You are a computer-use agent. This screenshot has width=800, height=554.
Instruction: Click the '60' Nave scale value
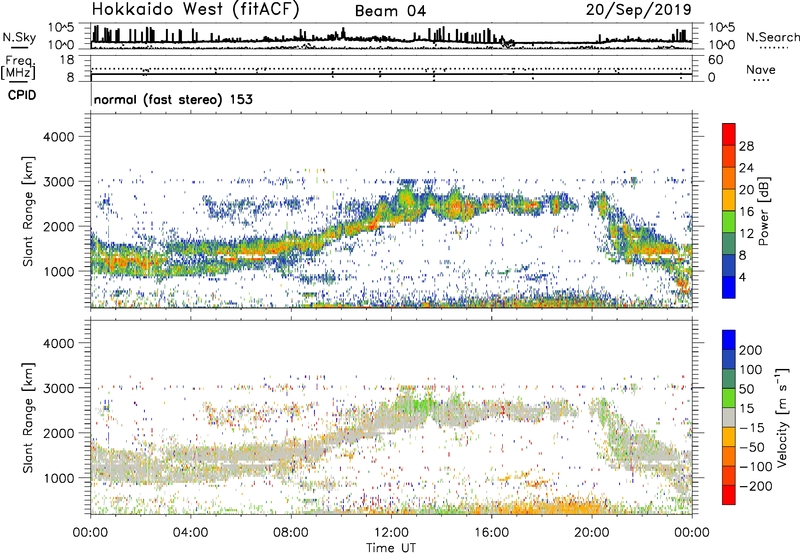(715, 60)
